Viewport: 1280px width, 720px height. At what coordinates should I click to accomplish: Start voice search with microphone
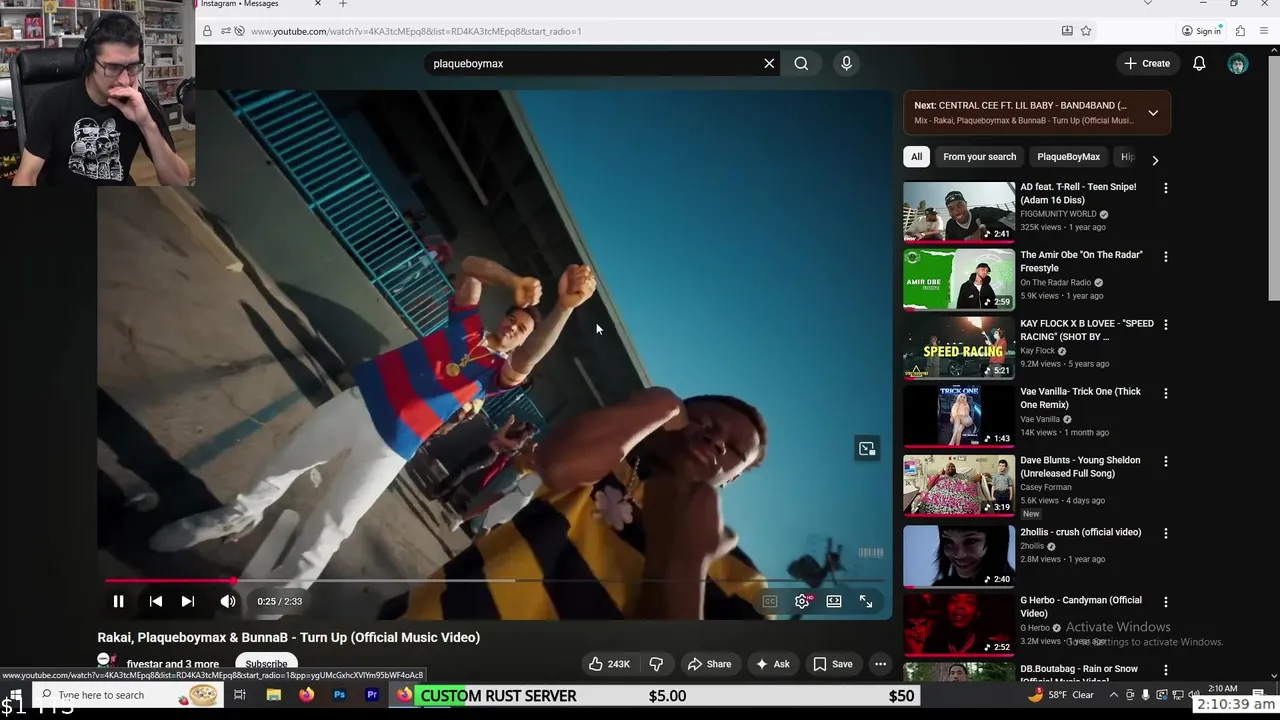pyautogui.click(x=846, y=63)
